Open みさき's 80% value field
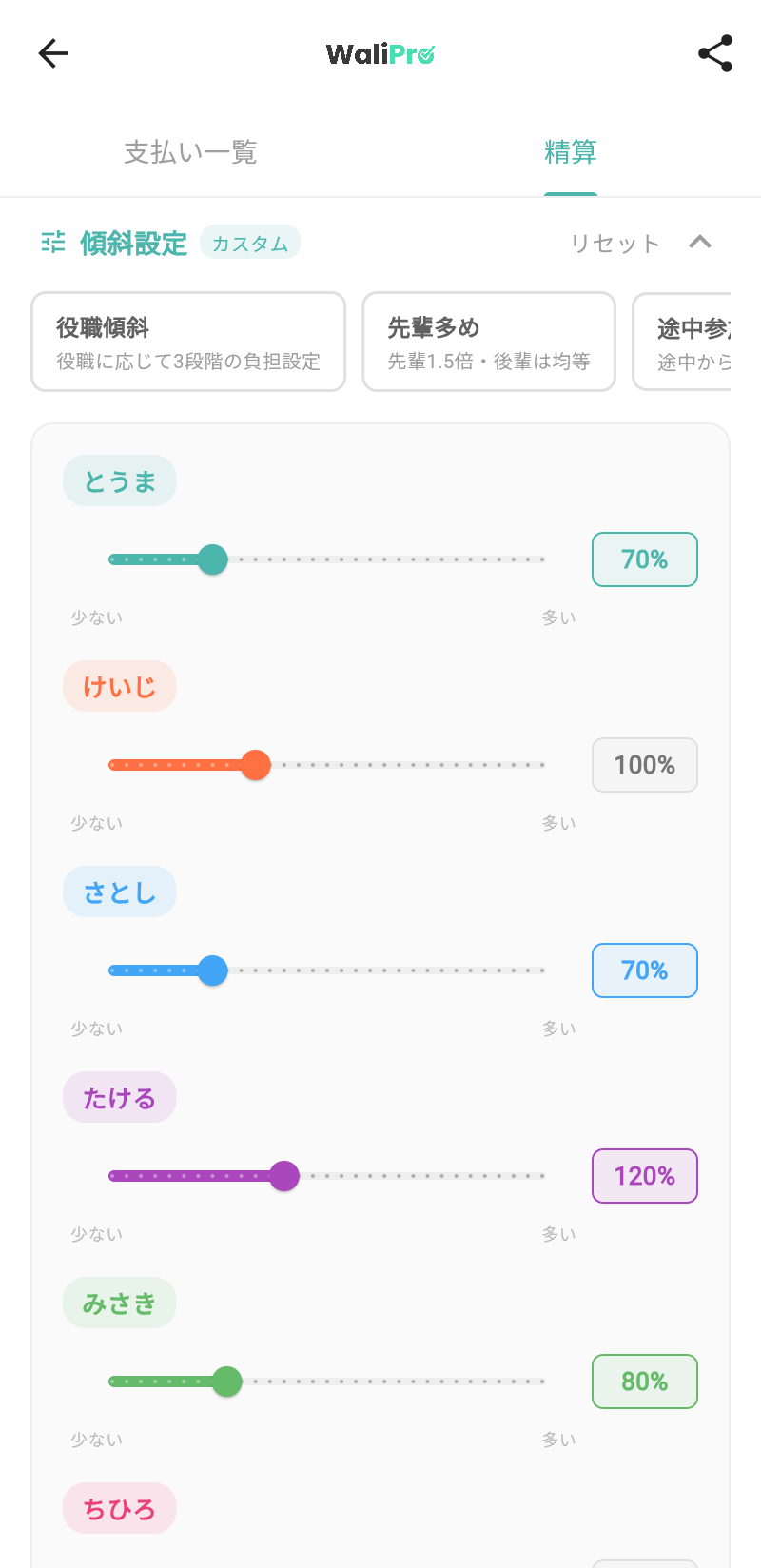Image resolution: width=761 pixels, height=1568 pixels. coord(644,1382)
